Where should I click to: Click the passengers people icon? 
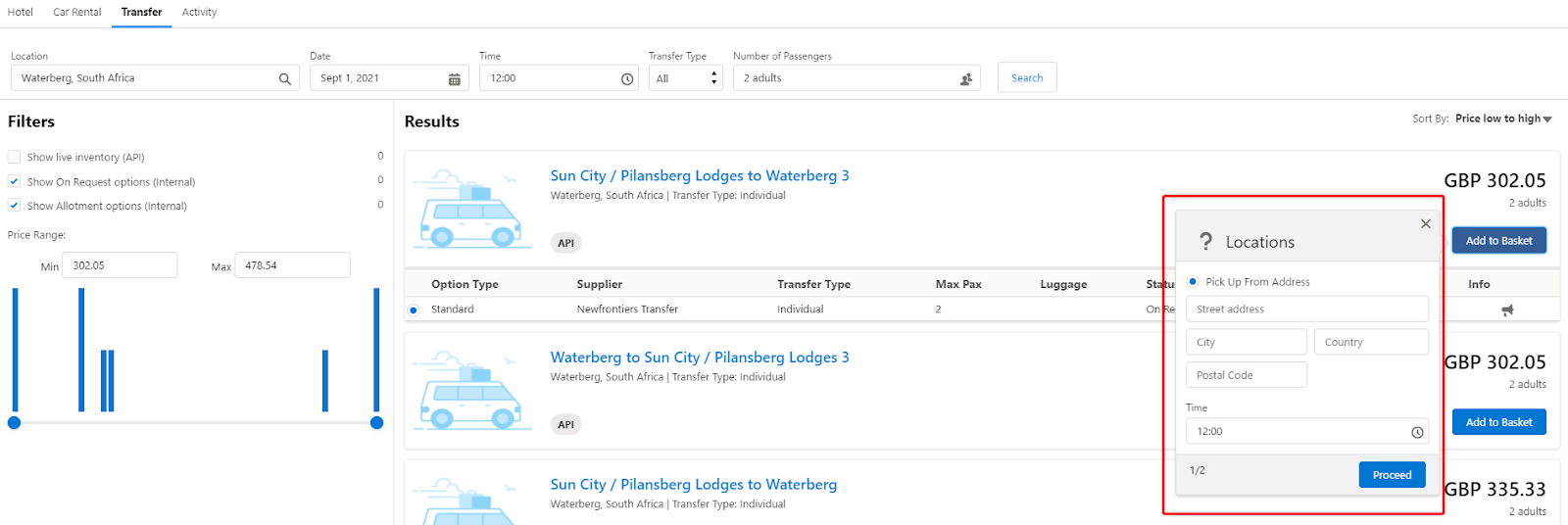click(965, 79)
